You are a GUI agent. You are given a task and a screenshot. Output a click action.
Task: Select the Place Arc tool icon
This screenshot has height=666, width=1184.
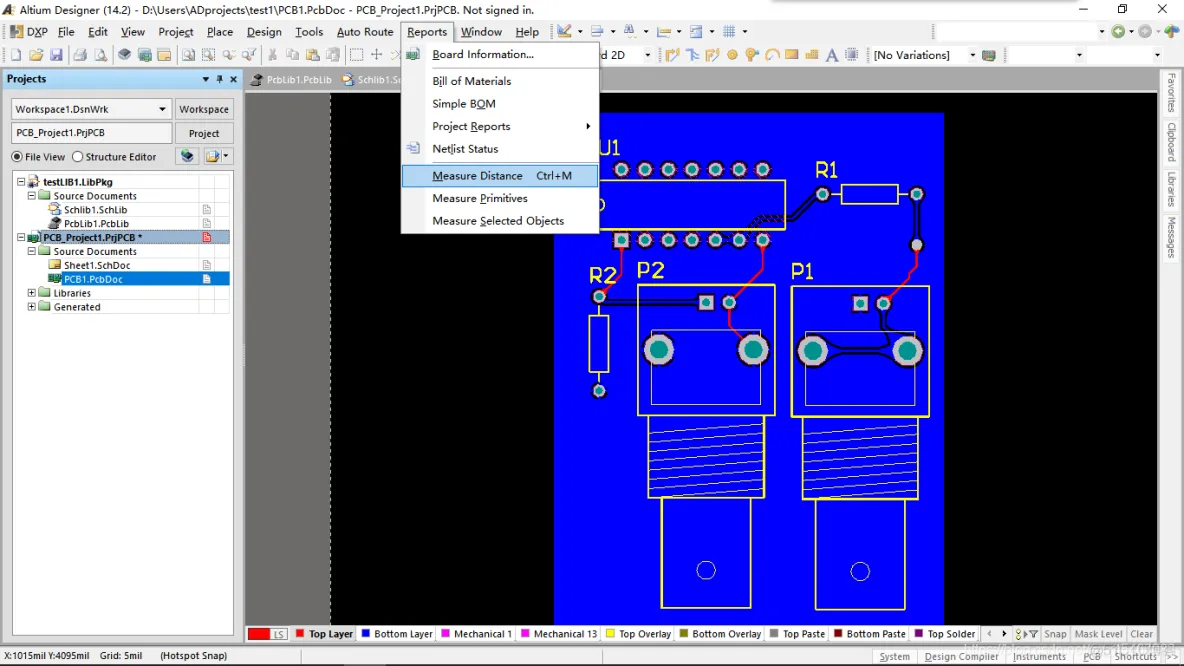coord(772,54)
